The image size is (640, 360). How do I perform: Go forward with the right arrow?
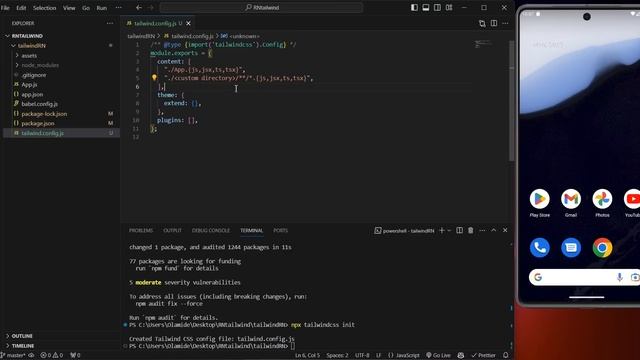pyautogui.click(x=151, y=7)
